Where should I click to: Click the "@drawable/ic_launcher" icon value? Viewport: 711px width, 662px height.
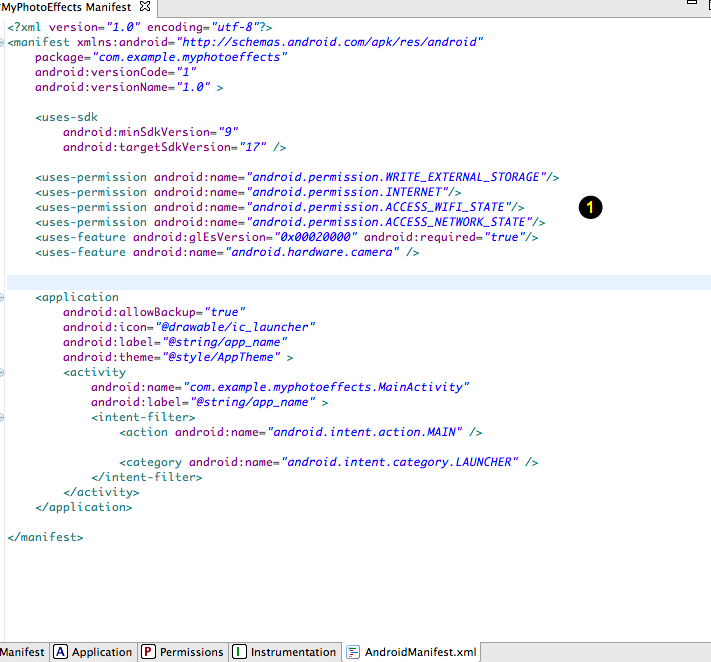pyautogui.click(x=235, y=327)
